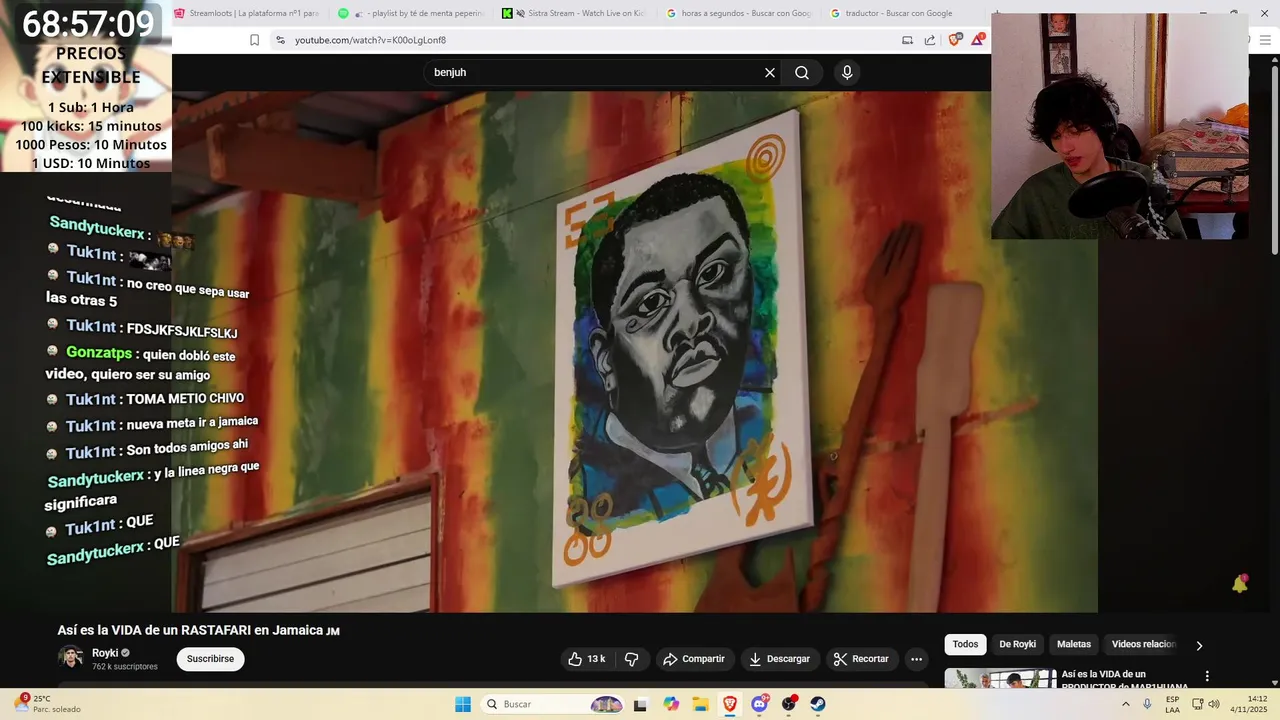Like the video with 13 k thumbs up
Image resolution: width=1280 pixels, height=720 pixels.
(587, 659)
